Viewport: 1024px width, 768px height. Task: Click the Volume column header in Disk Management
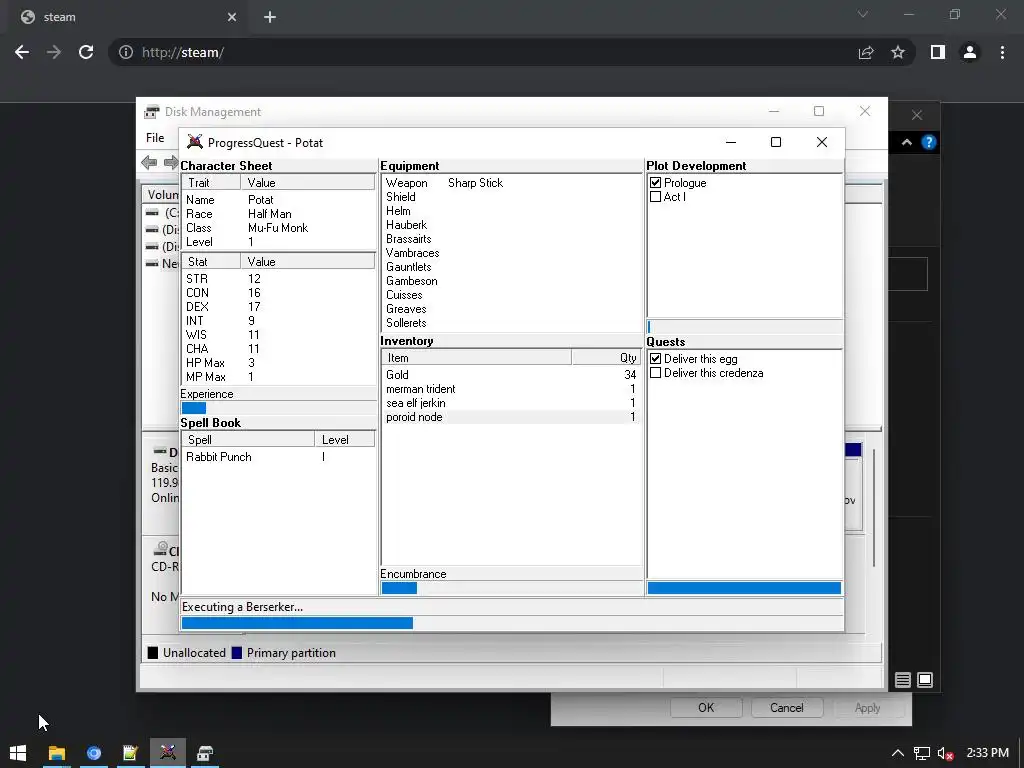click(162, 195)
